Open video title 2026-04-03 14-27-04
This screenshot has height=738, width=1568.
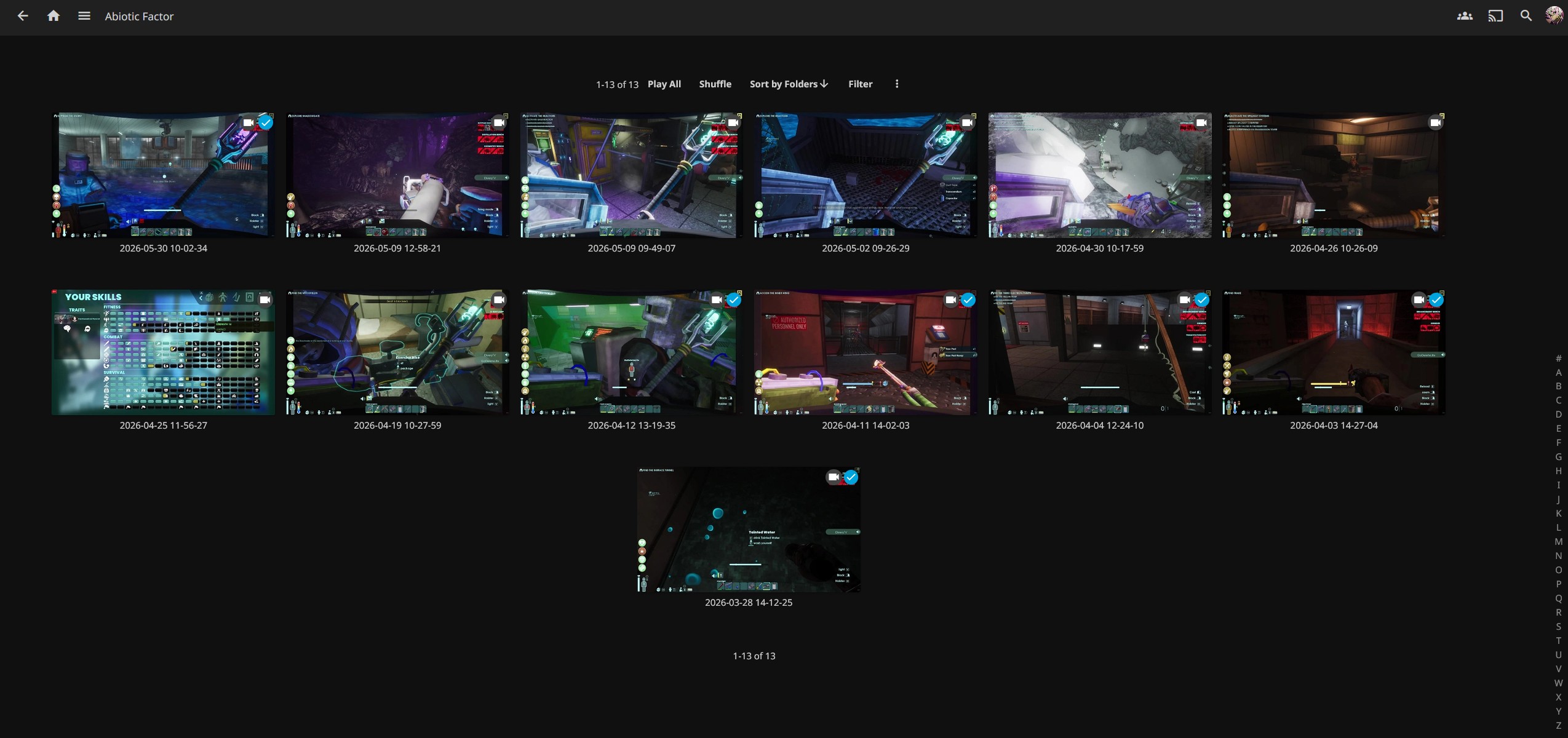click(x=1334, y=425)
